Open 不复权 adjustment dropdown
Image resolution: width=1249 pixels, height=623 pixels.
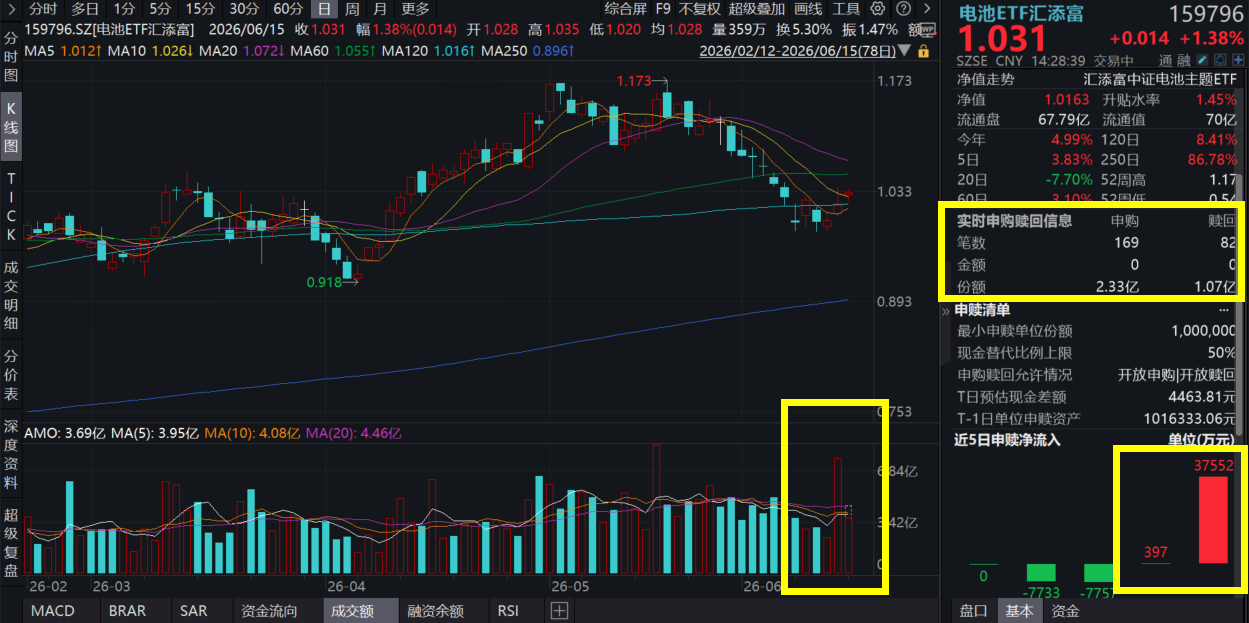700,8
